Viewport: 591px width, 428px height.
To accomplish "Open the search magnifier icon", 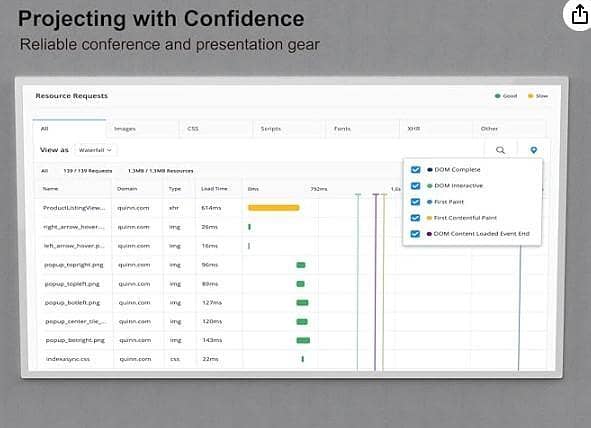I will tap(500, 150).
